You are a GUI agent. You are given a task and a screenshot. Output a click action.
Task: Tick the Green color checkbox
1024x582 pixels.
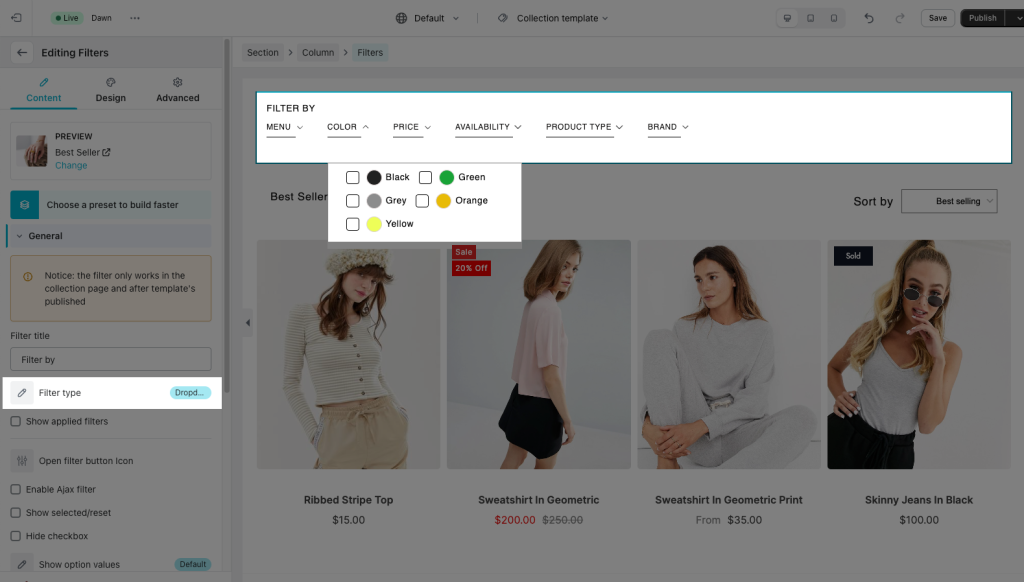pos(425,177)
